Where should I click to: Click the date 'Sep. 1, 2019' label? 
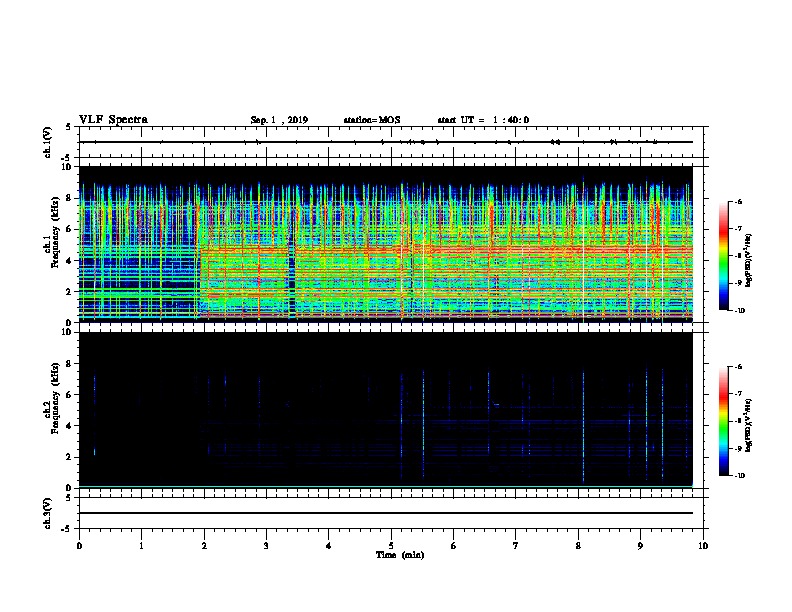point(279,120)
